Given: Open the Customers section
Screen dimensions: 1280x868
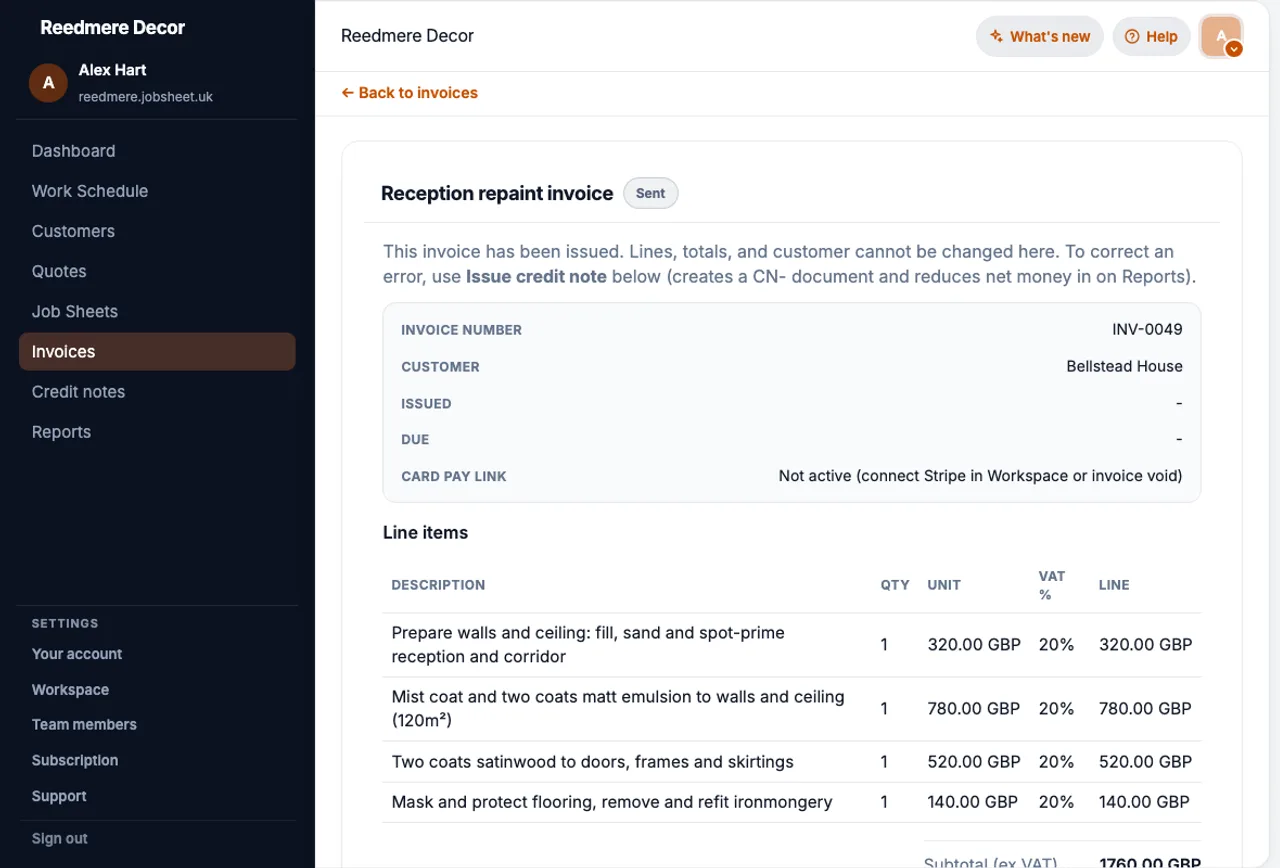Looking at the screenshot, I should (x=73, y=231).
